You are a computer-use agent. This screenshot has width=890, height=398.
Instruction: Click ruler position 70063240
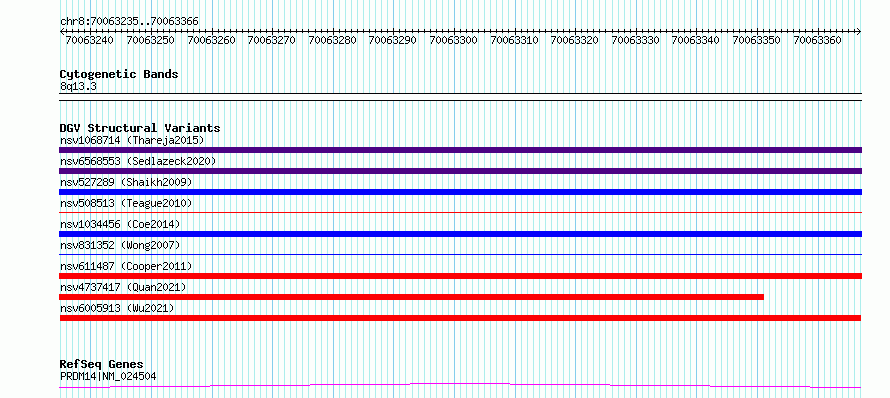[90, 40]
